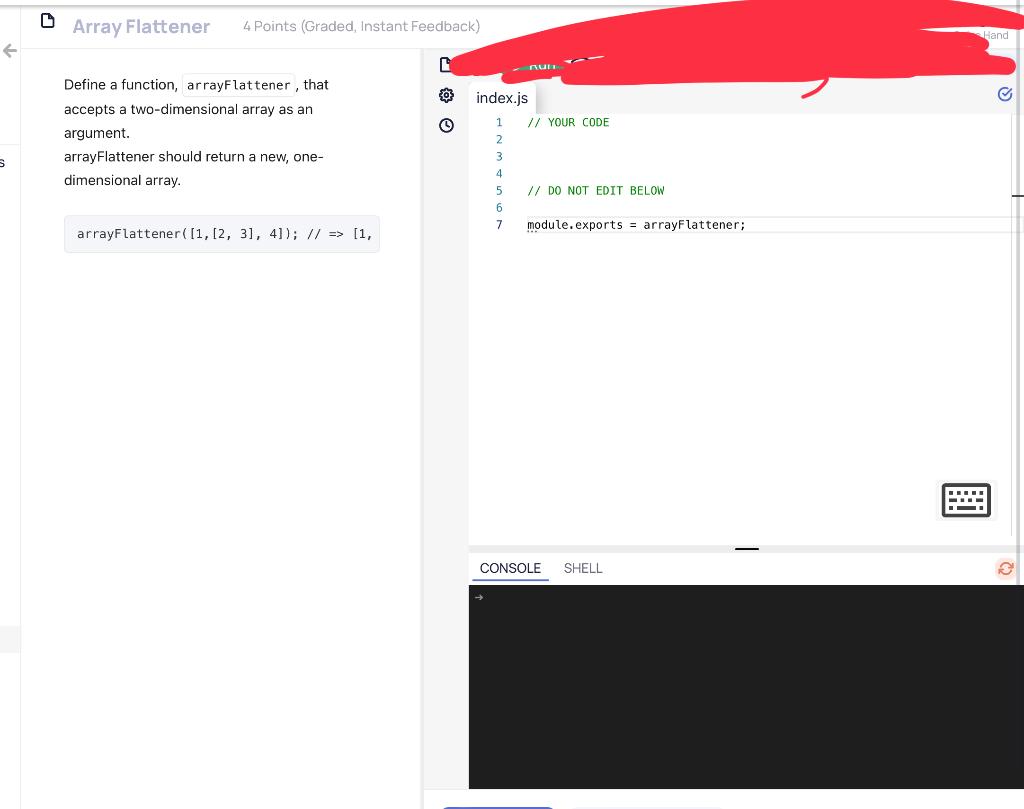Viewport: 1024px width, 809px height.
Task: Open the history clock icon
Action: [446, 125]
